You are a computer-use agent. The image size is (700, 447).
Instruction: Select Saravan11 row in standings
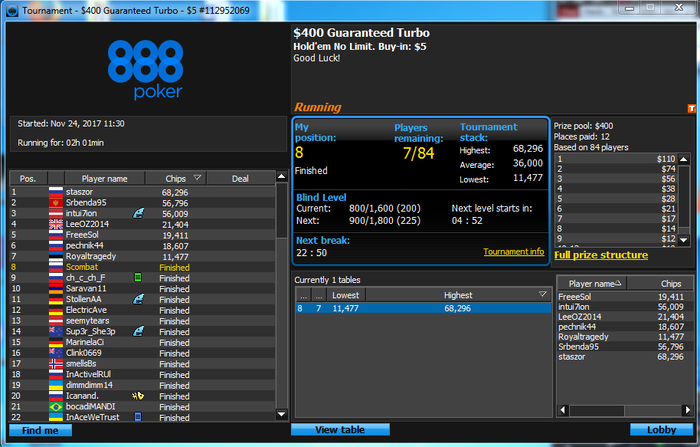pos(142,288)
